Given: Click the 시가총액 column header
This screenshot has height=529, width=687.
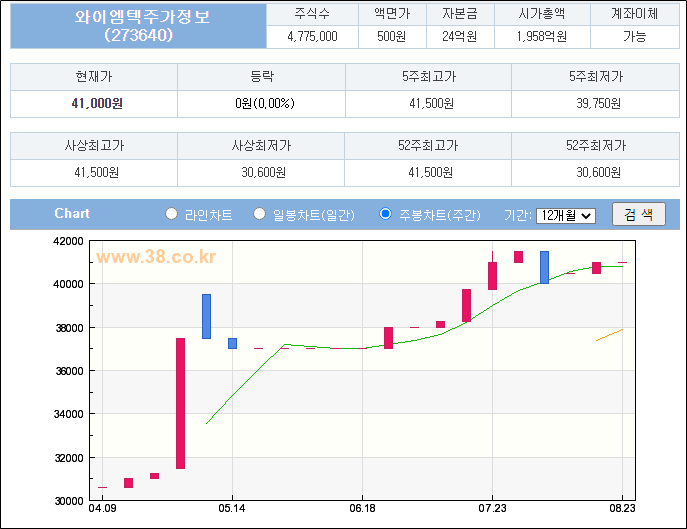Looking at the screenshot, I should click(542, 14).
